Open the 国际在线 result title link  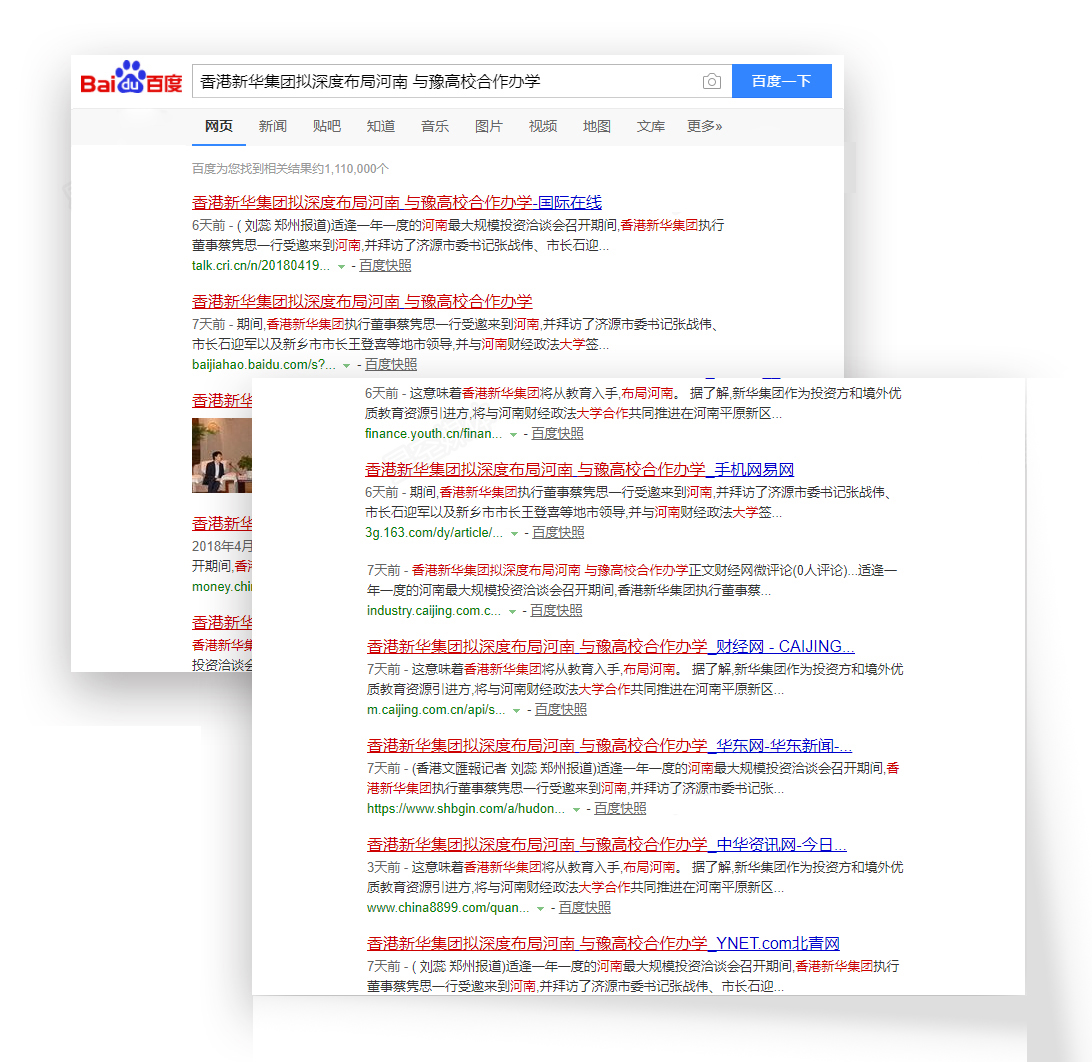[397, 203]
